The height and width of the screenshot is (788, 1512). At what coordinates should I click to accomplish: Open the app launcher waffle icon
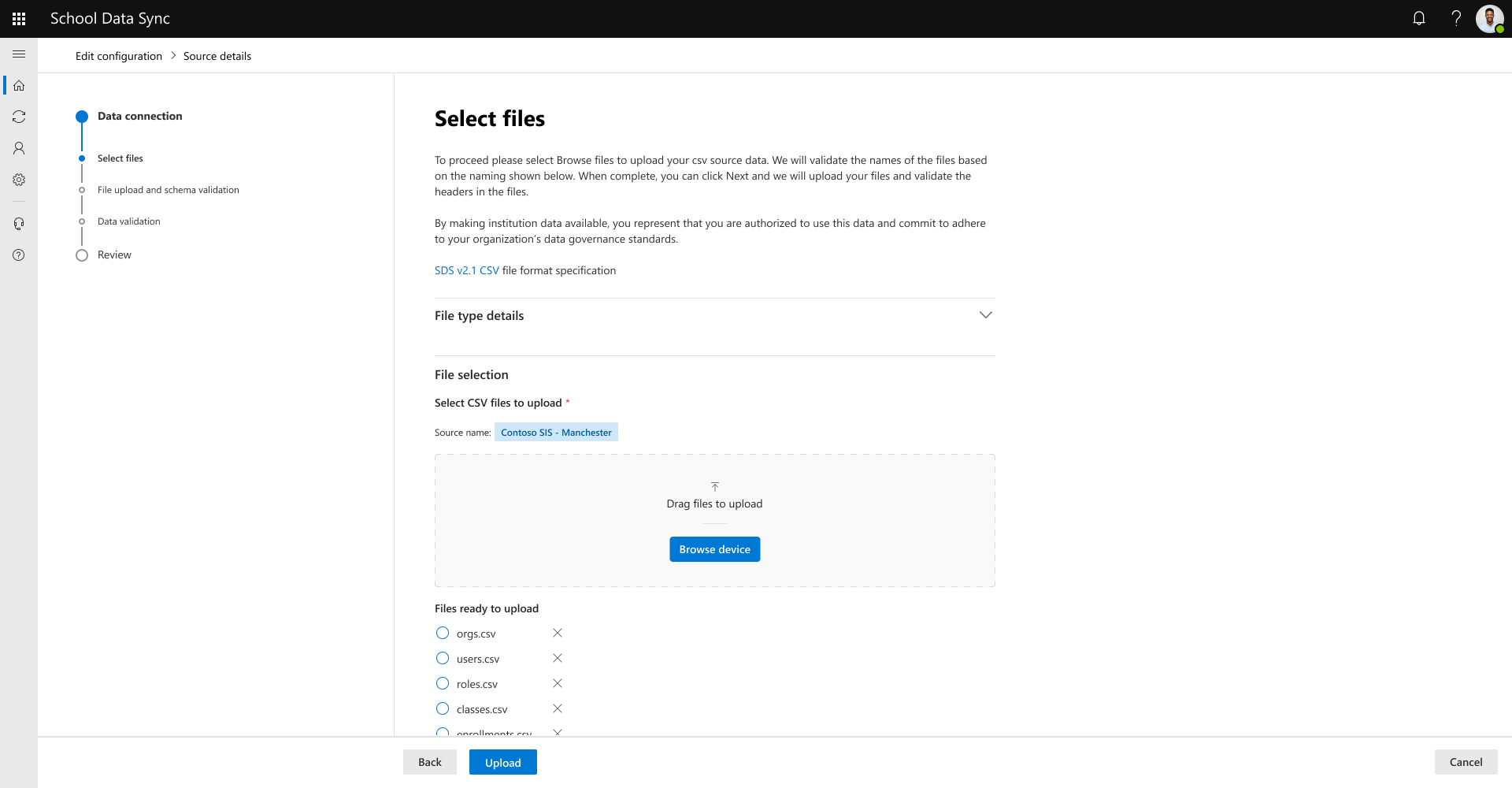pos(19,19)
